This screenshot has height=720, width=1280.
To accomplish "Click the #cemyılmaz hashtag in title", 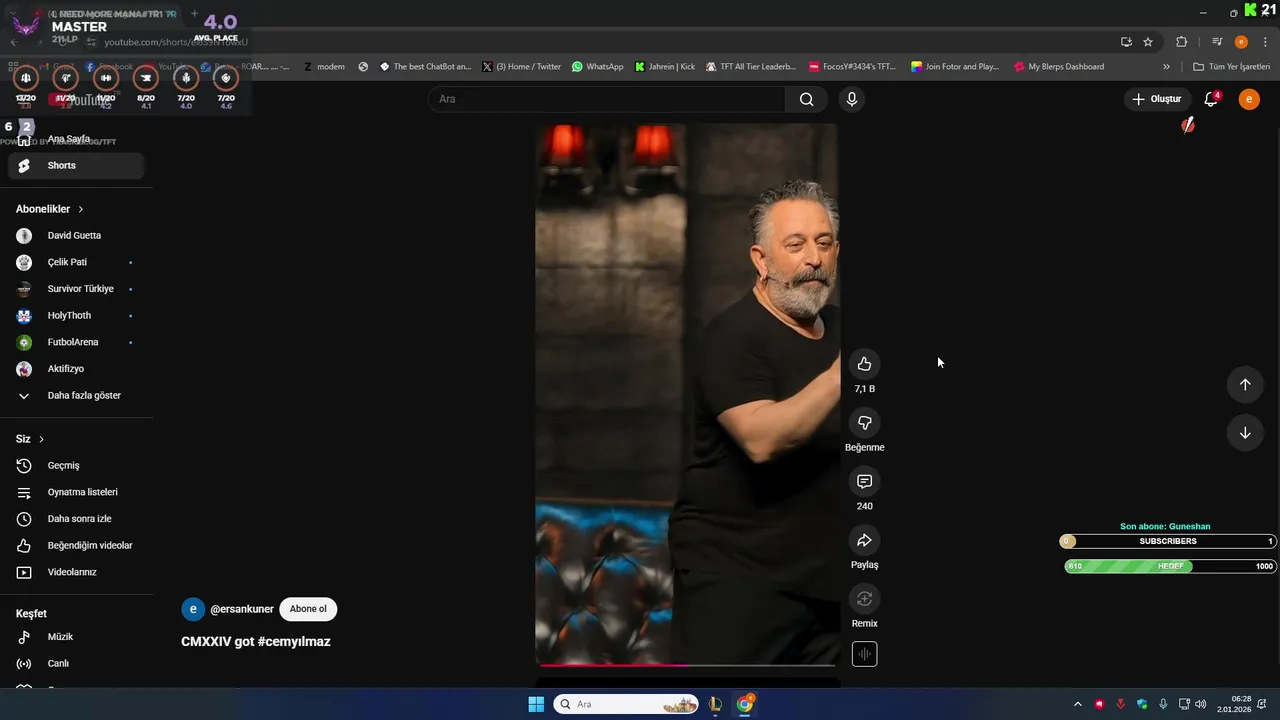I will [294, 642].
